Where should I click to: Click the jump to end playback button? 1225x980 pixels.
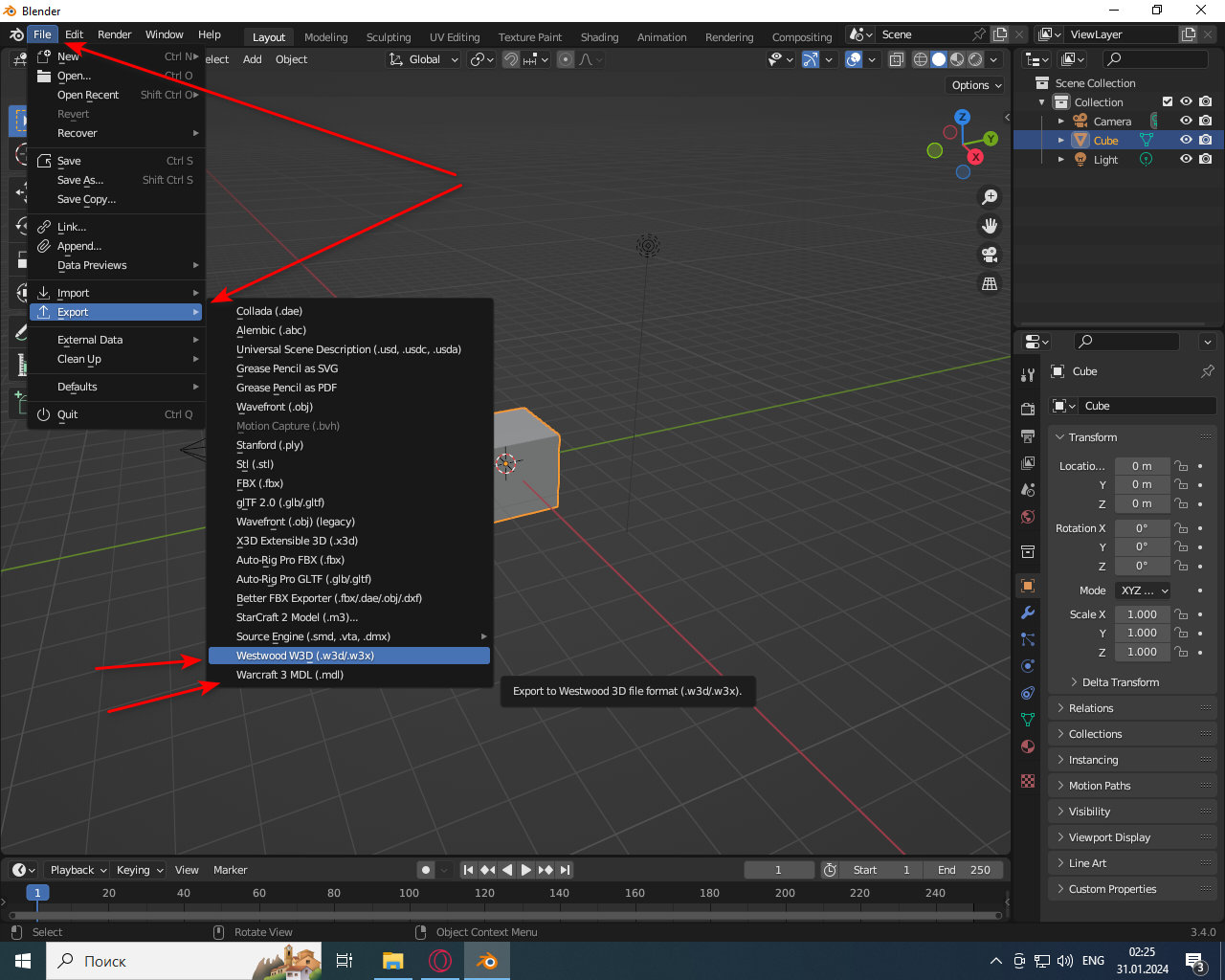click(x=566, y=870)
